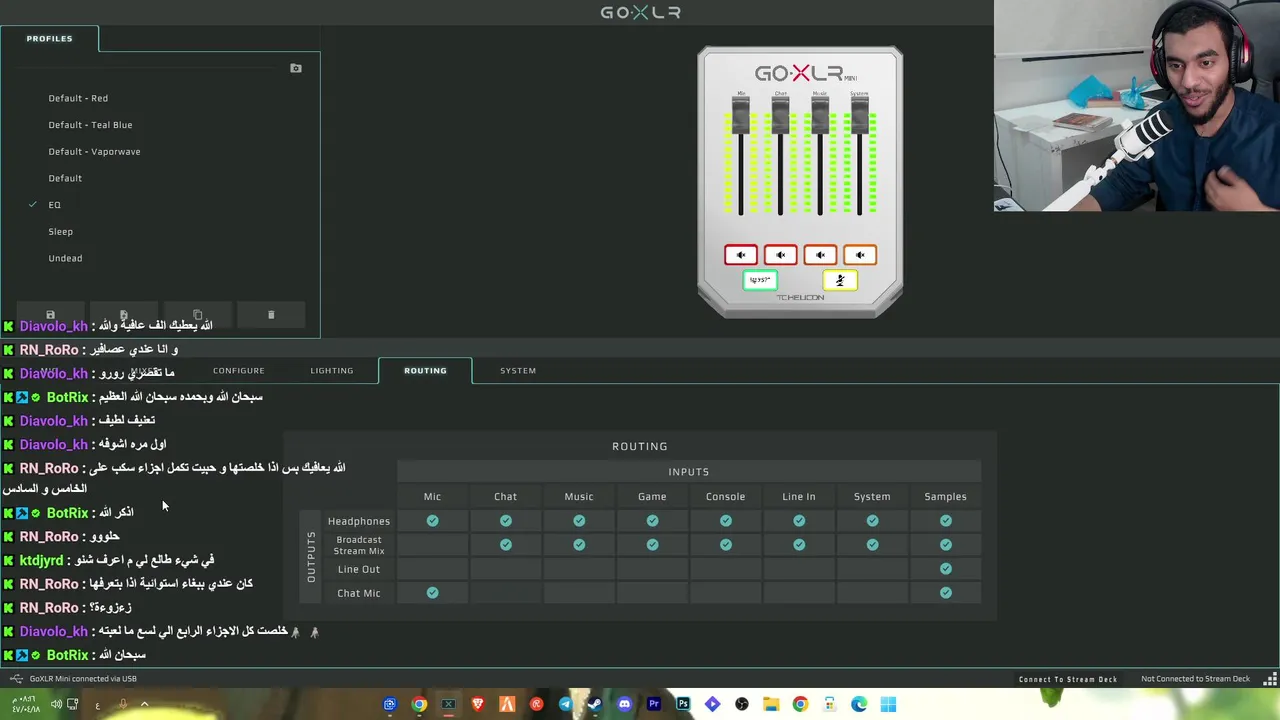The image size is (1280, 720).
Task: Enable Mic to Broadcast Stream Mix routing
Action: (x=432, y=545)
